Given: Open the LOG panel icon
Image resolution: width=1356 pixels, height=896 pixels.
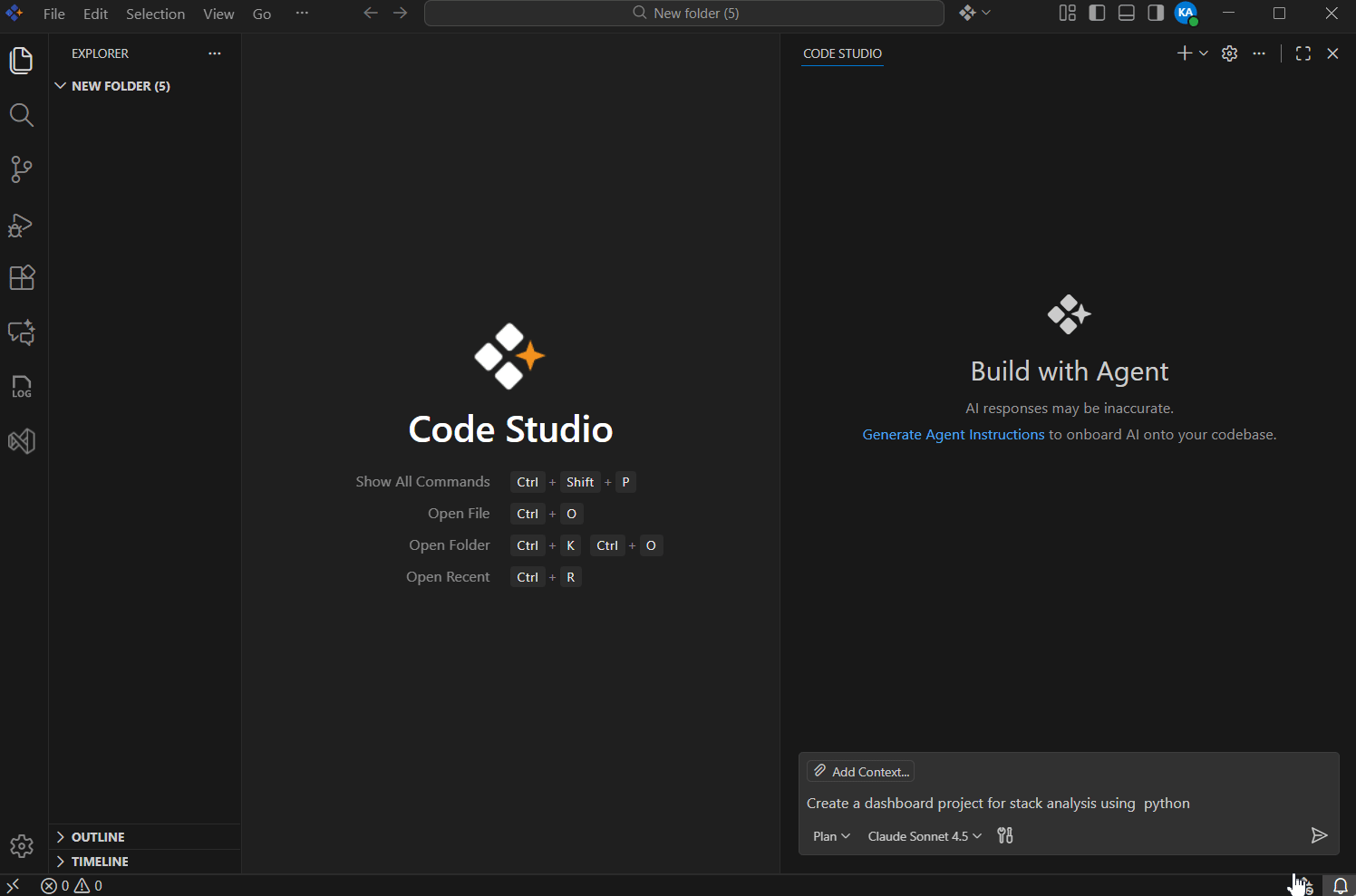Looking at the screenshot, I should point(21,387).
